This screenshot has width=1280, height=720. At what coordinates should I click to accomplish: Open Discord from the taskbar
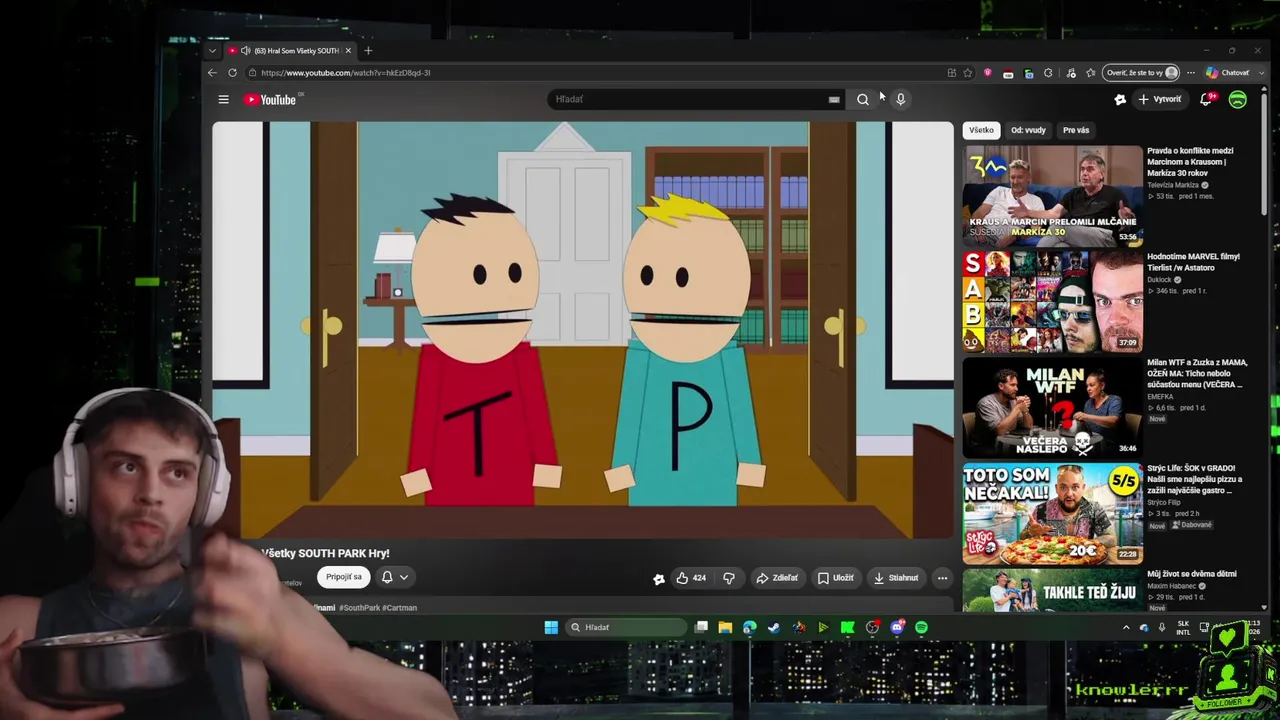click(897, 627)
